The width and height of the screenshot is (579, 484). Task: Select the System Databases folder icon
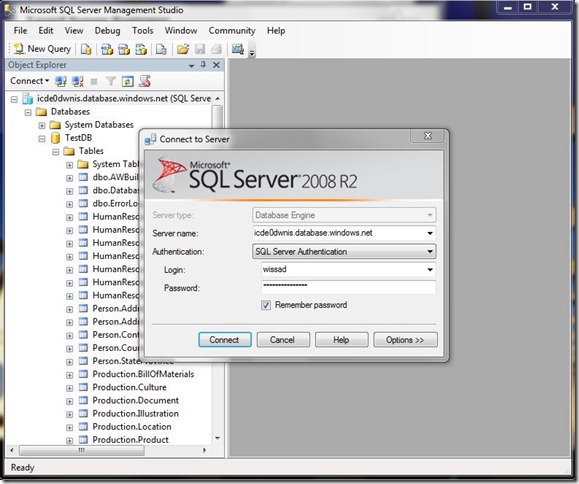coord(55,125)
